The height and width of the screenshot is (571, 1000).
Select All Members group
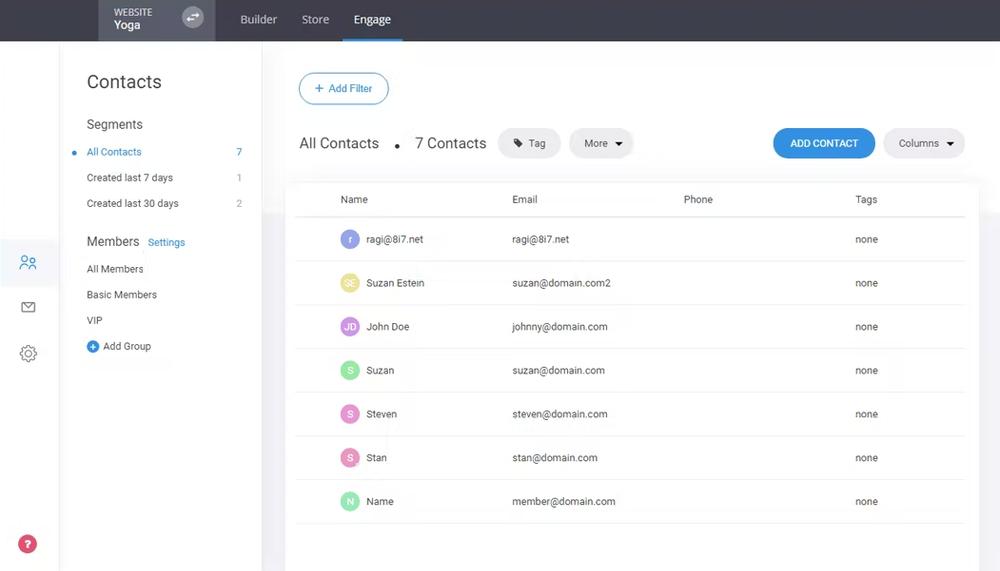click(x=115, y=269)
